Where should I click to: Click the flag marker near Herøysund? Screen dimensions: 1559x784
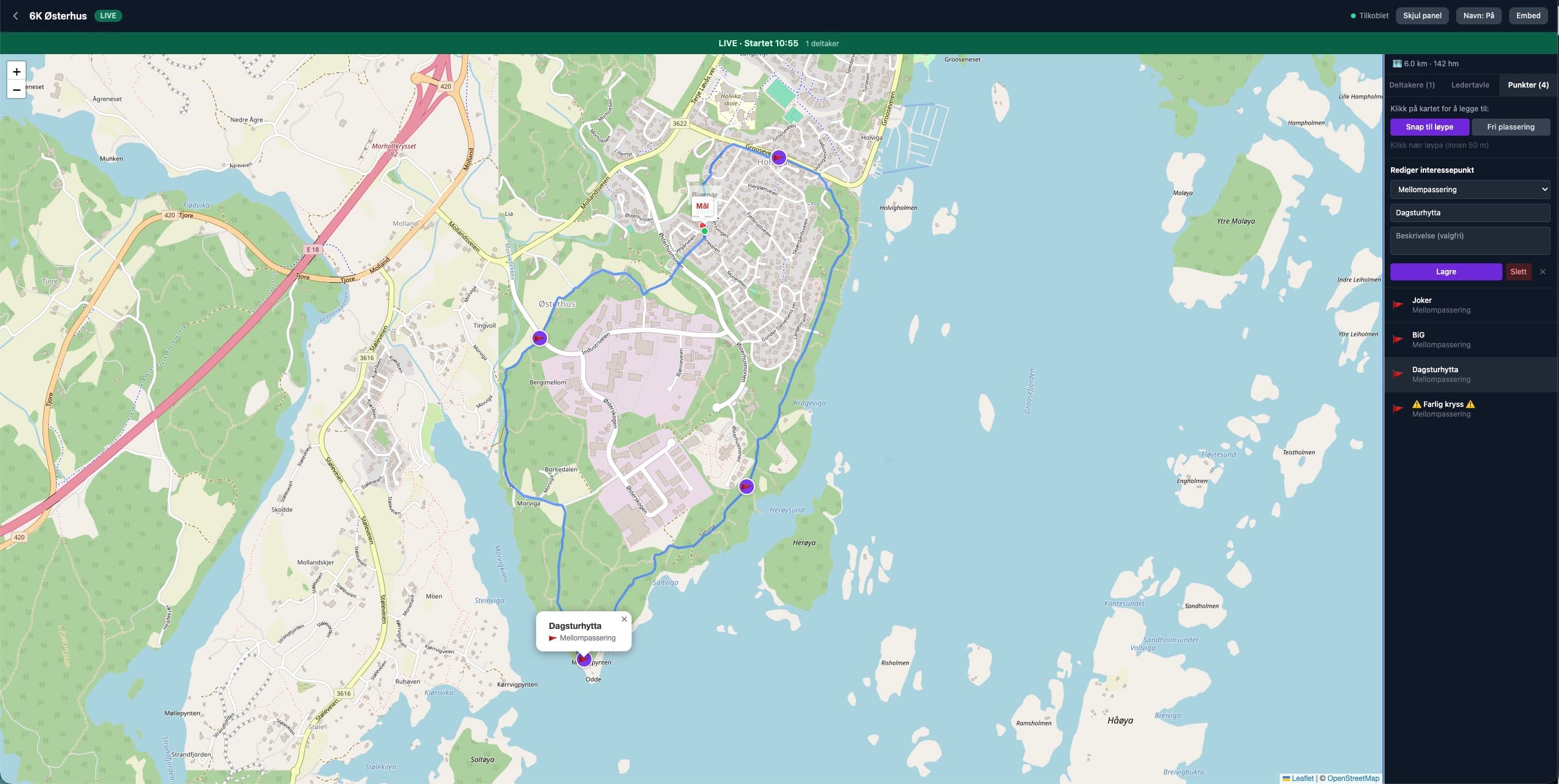click(x=747, y=487)
